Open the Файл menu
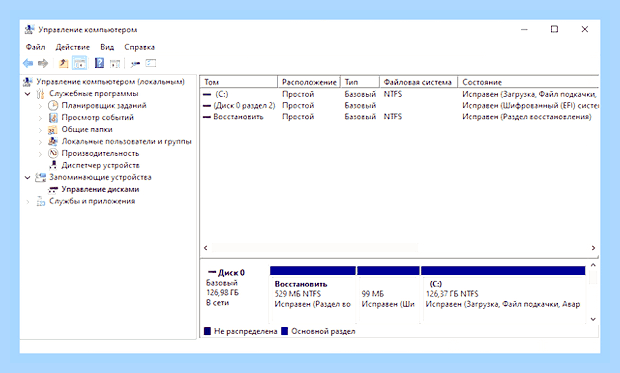This screenshot has height=373, width=620. coord(35,47)
